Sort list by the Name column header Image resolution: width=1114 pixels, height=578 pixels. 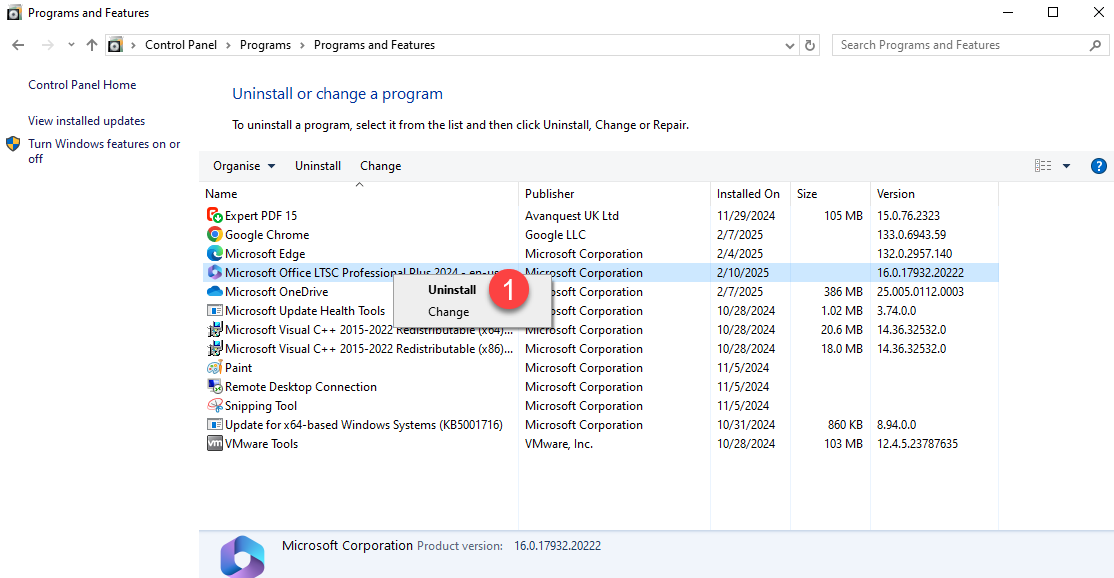tap(359, 194)
